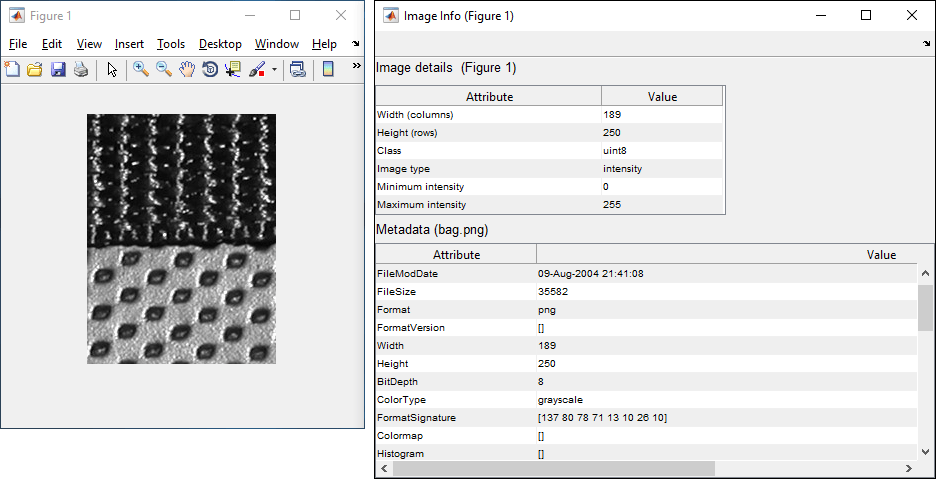Click the Image details Attribute column header

pos(489,97)
